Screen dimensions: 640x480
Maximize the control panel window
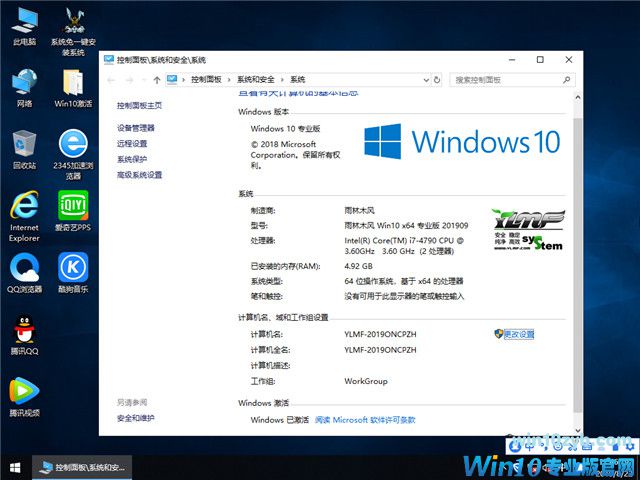(540, 60)
